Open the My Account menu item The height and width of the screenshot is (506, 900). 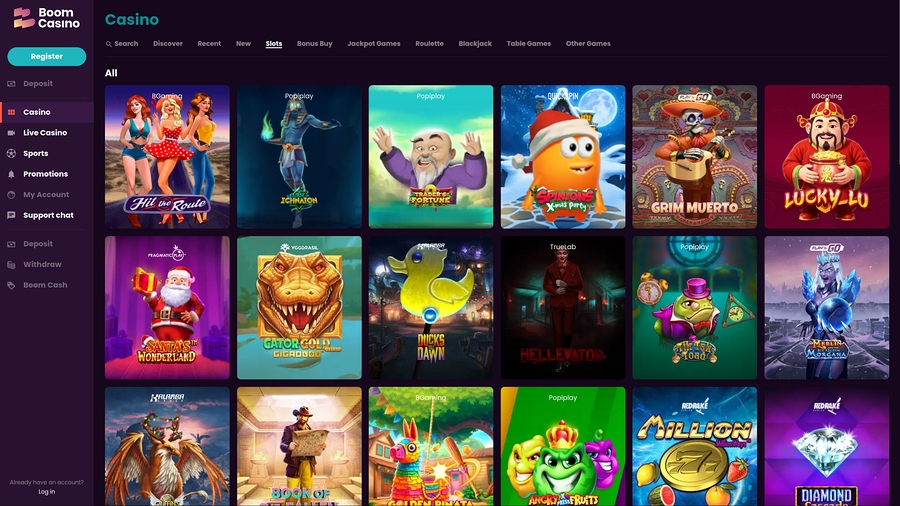click(46, 194)
